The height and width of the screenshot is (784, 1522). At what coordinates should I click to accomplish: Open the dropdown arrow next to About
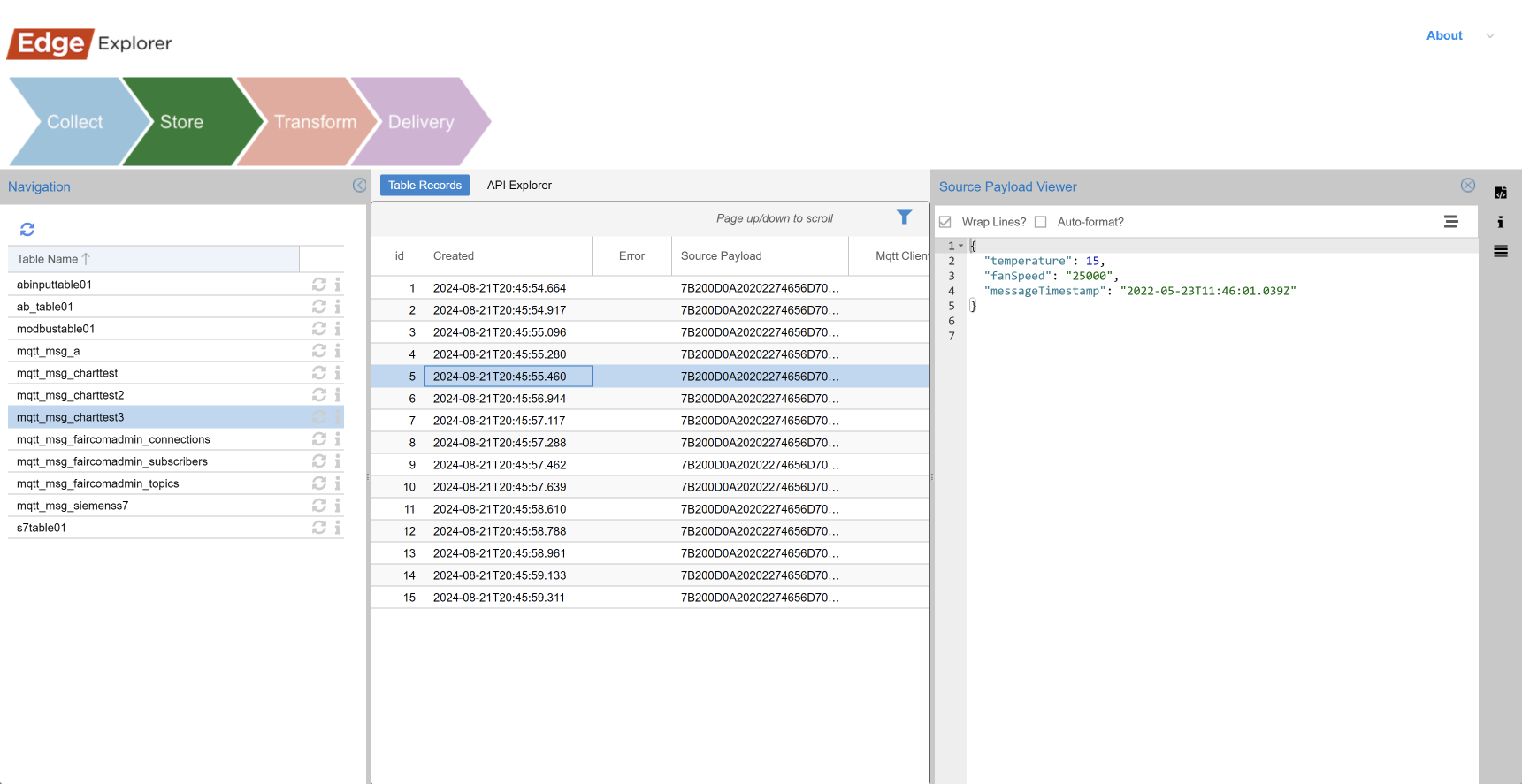(x=1490, y=36)
